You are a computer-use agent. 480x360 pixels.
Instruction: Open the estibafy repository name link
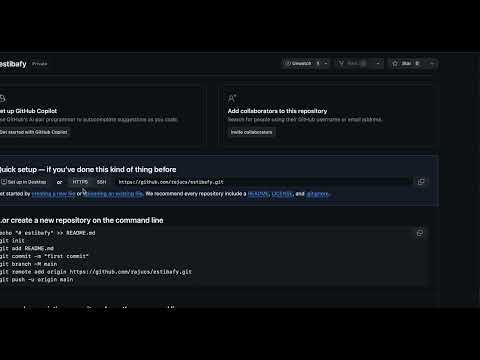13,64
